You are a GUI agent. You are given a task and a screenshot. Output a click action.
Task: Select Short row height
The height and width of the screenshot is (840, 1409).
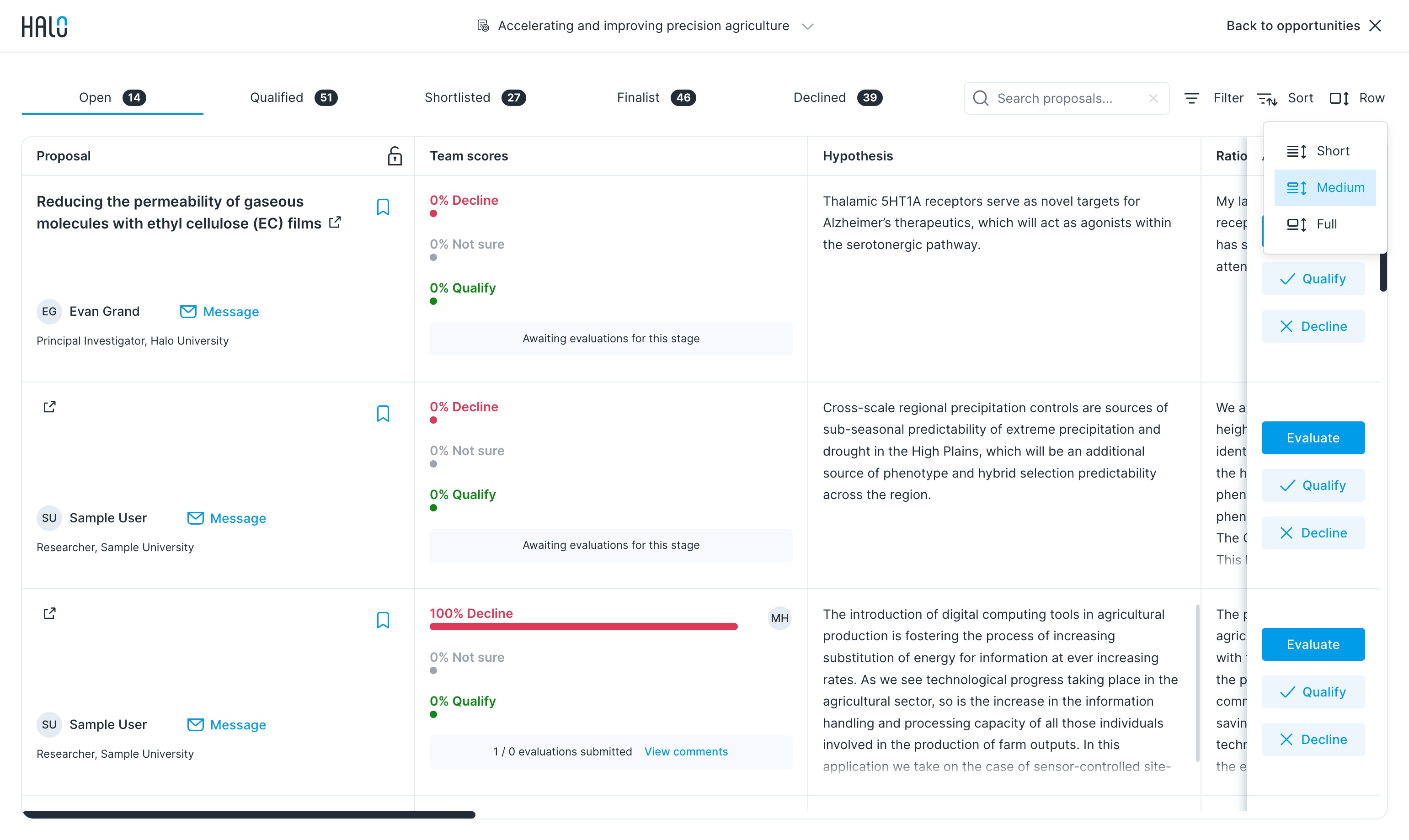1325,151
